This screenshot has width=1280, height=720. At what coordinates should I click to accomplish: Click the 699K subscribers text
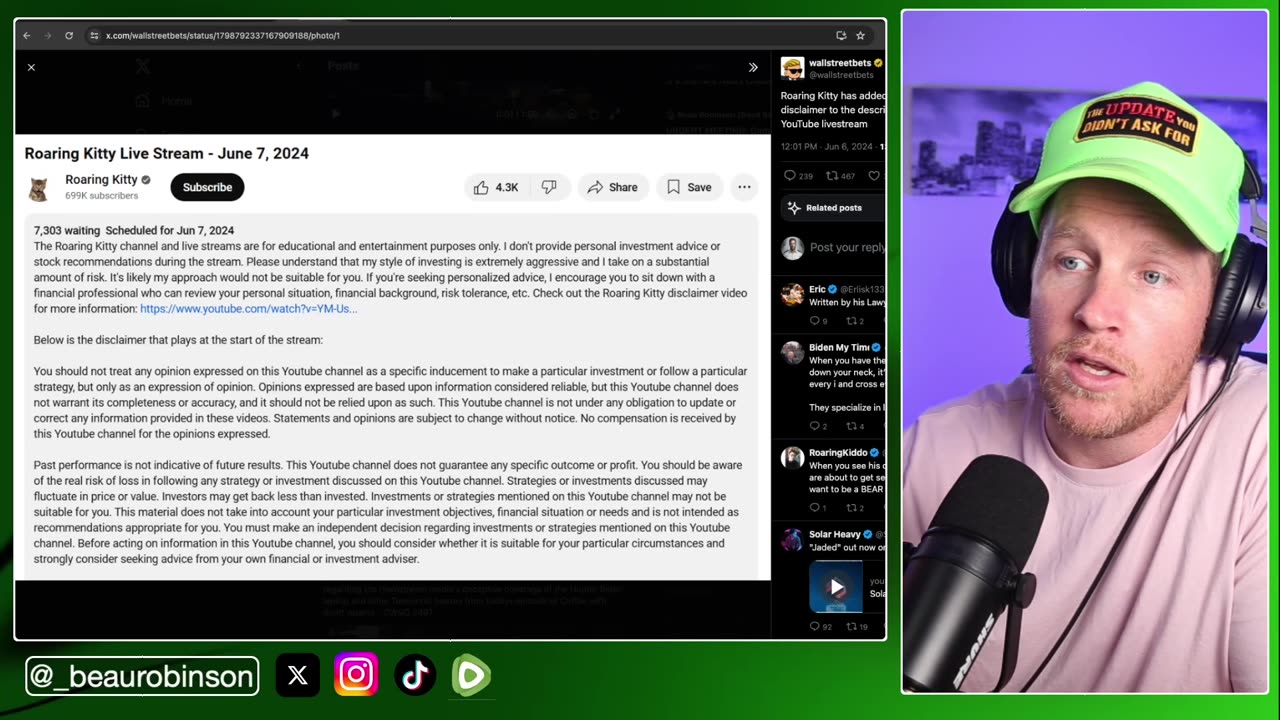[101, 196]
